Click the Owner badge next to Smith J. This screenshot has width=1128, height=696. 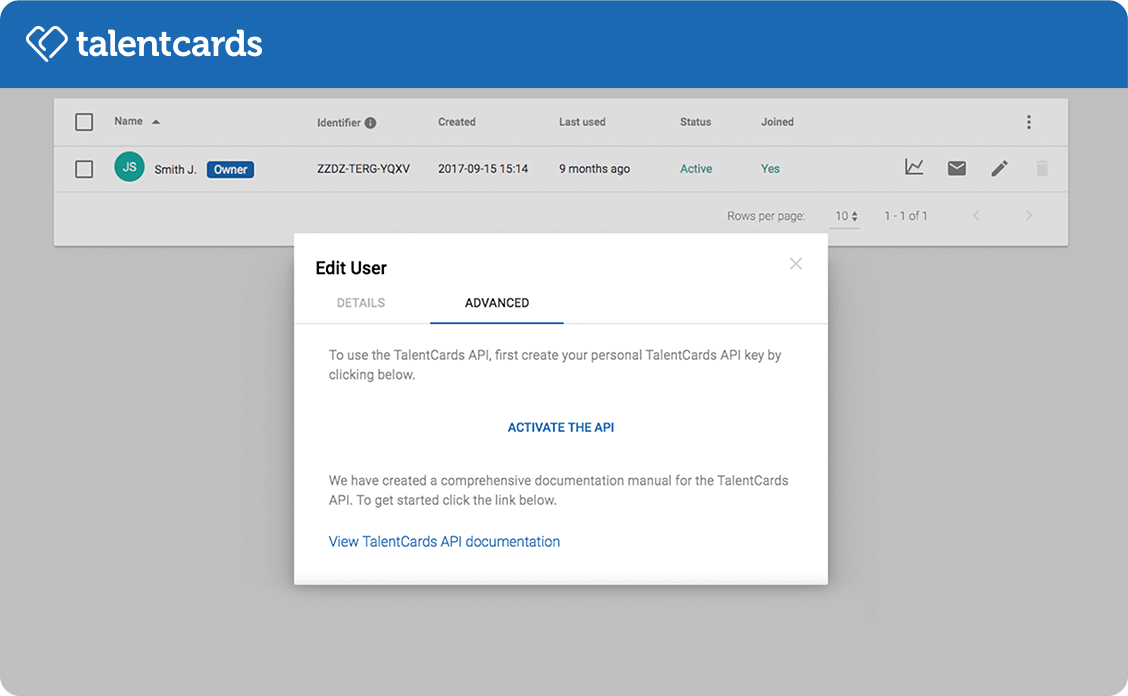[x=230, y=169]
